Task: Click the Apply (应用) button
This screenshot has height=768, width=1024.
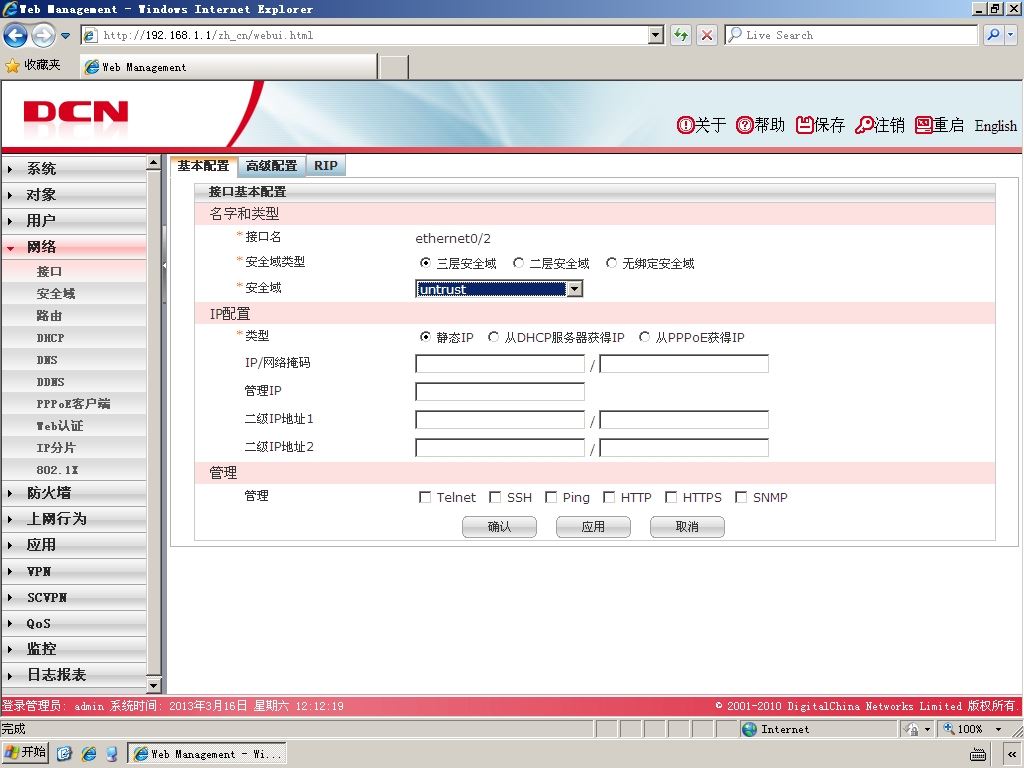Action: pyautogui.click(x=594, y=527)
